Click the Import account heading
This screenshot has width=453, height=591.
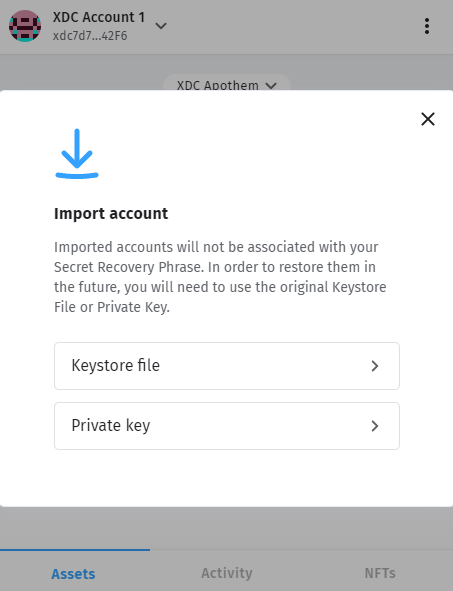tap(111, 213)
